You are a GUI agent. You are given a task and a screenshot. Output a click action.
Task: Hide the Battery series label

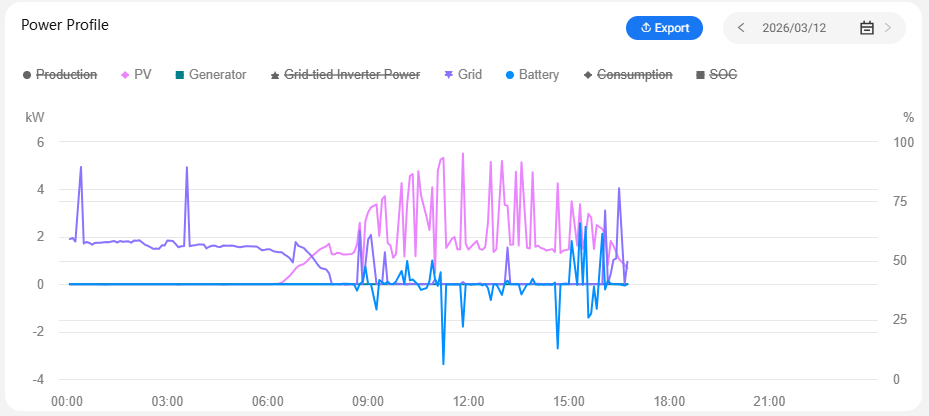[539, 75]
